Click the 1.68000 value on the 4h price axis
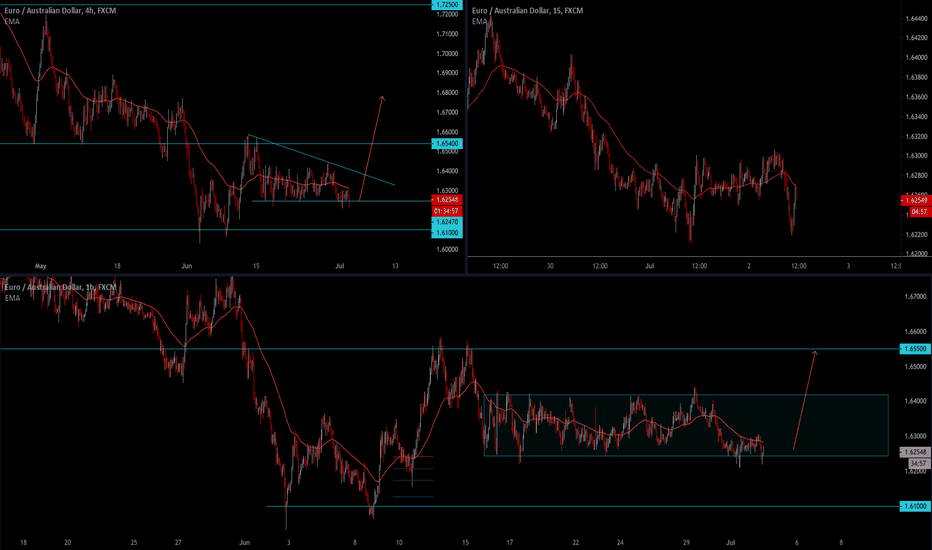This screenshot has width=932, height=550. (x=447, y=93)
